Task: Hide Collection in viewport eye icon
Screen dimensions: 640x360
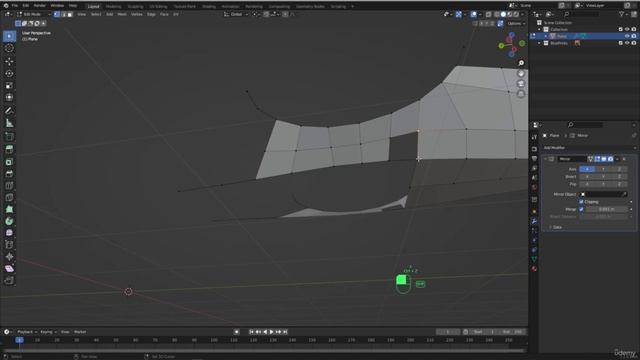Action: (627, 29)
